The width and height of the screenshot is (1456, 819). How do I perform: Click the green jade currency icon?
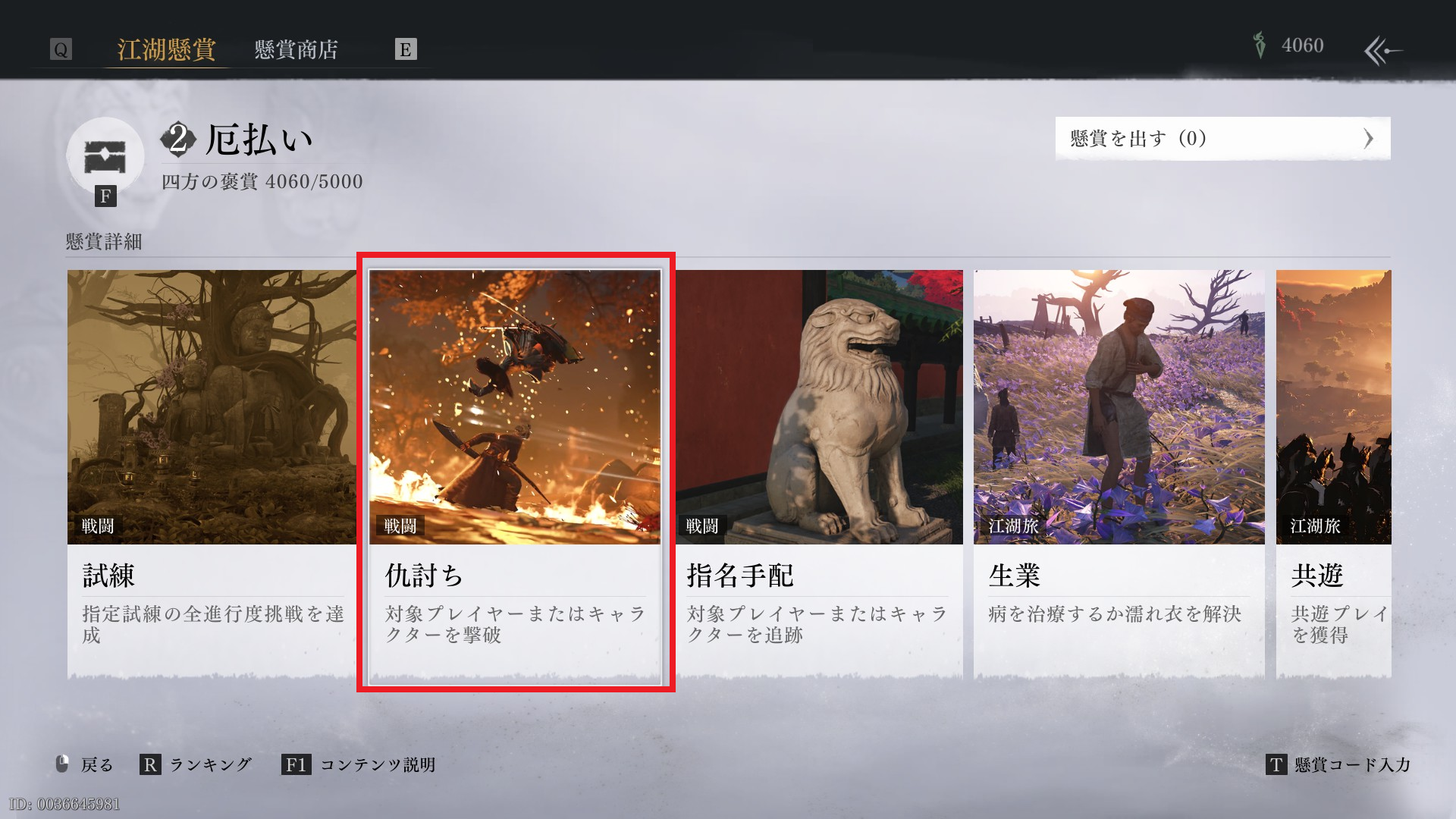click(1260, 45)
